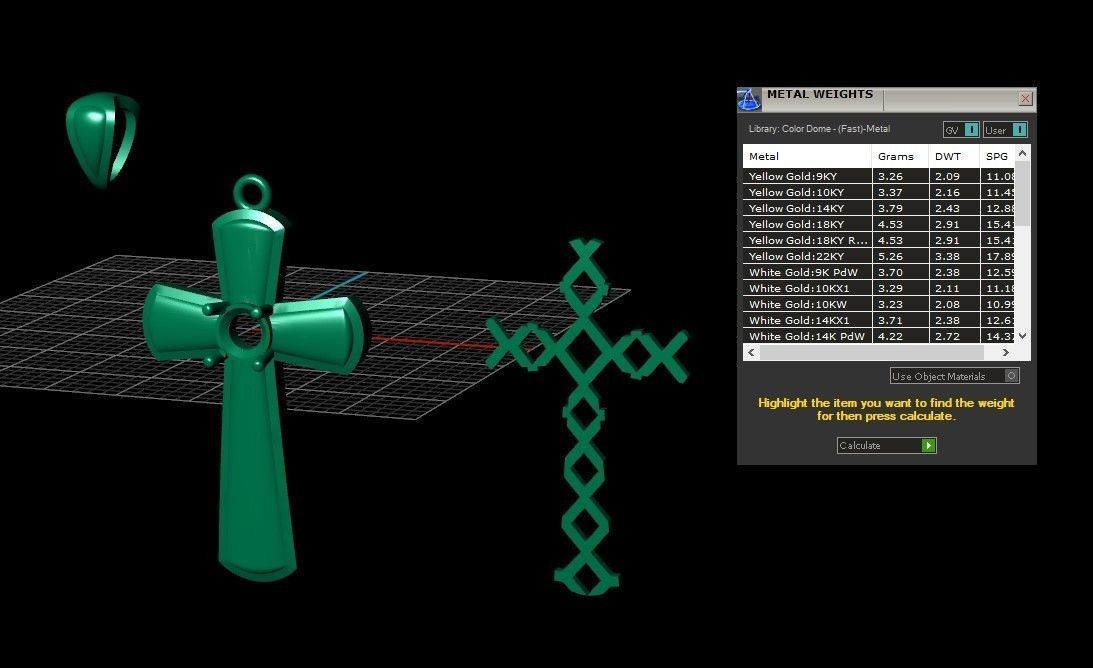
Task: Click the 5.26 grams value
Action: pyautogui.click(x=890, y=257)
